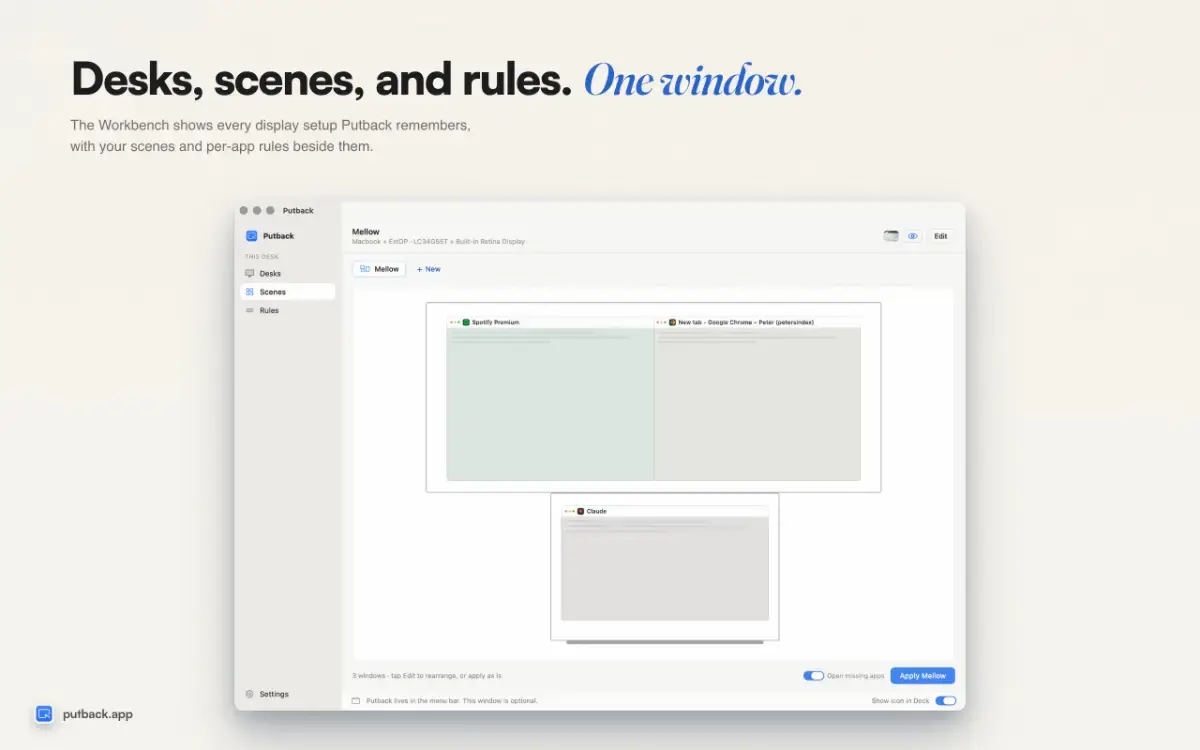Click the window icon beside the menu bar notice
This screenshot has height=750, width=1200.
tap(356, 701)
